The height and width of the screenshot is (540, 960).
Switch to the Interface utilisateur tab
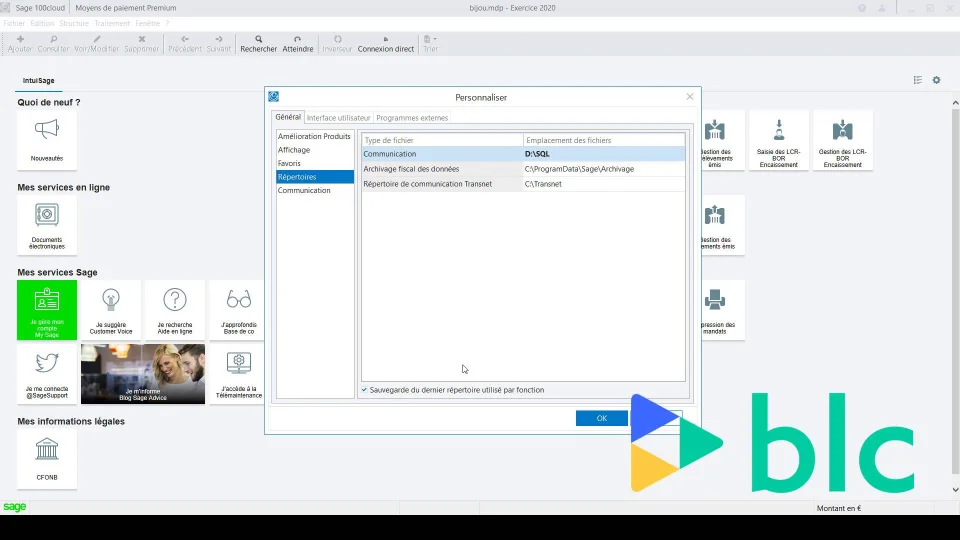[x=338, y=118]
